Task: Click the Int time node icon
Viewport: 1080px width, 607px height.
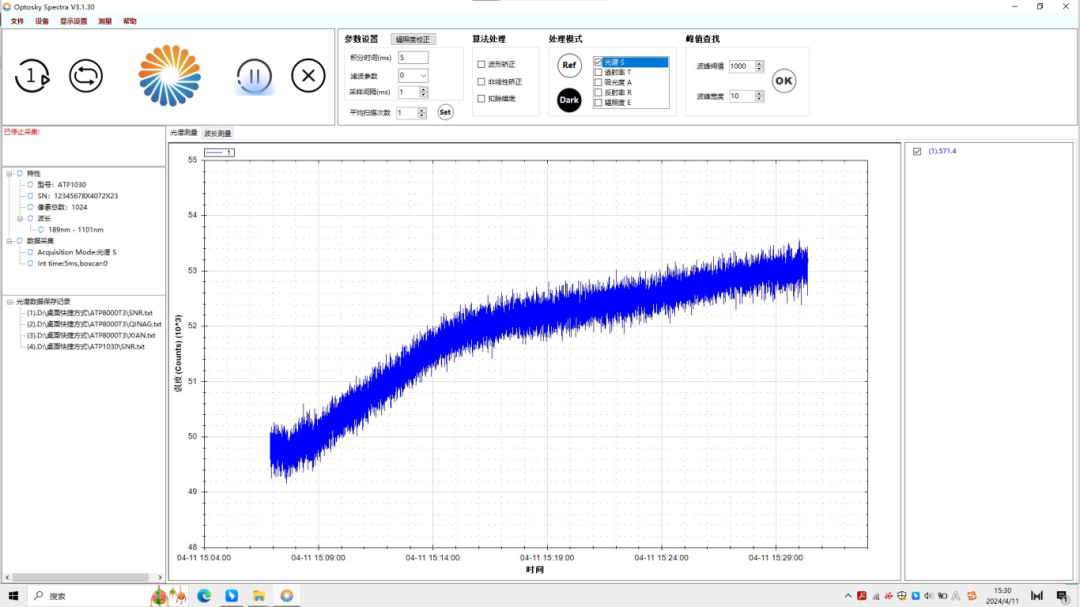Action: 30,263
